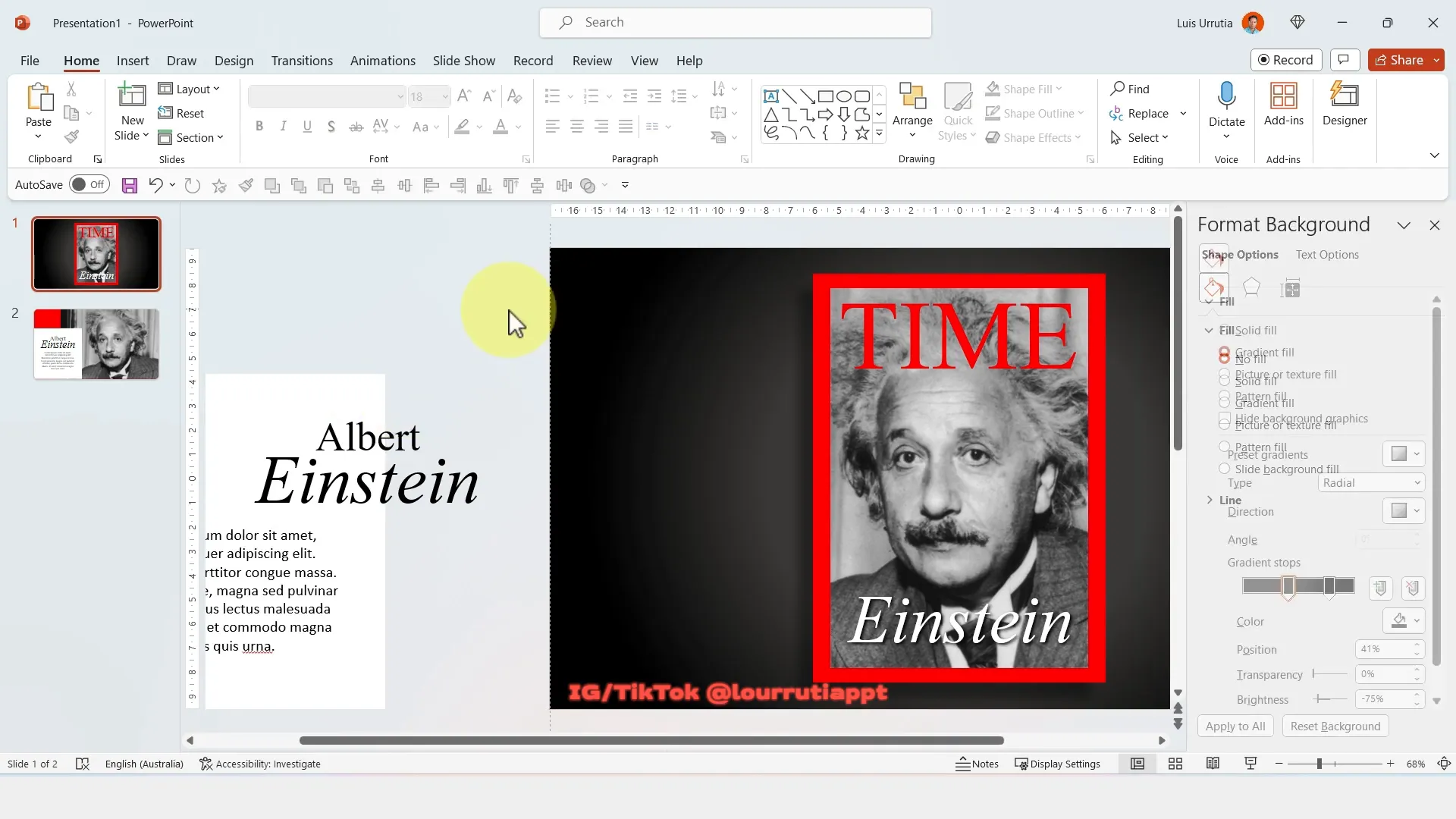Click the Brightness slider
The height and width of the screenshot is (819, 1456).
[x=1330, y=698]
